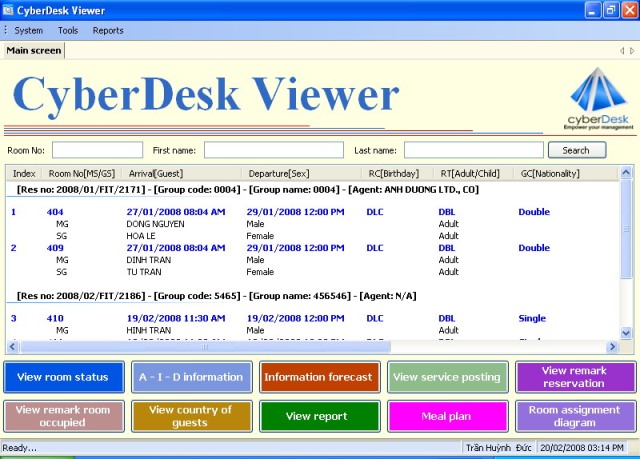Open the System menu

tap(28, 30)
